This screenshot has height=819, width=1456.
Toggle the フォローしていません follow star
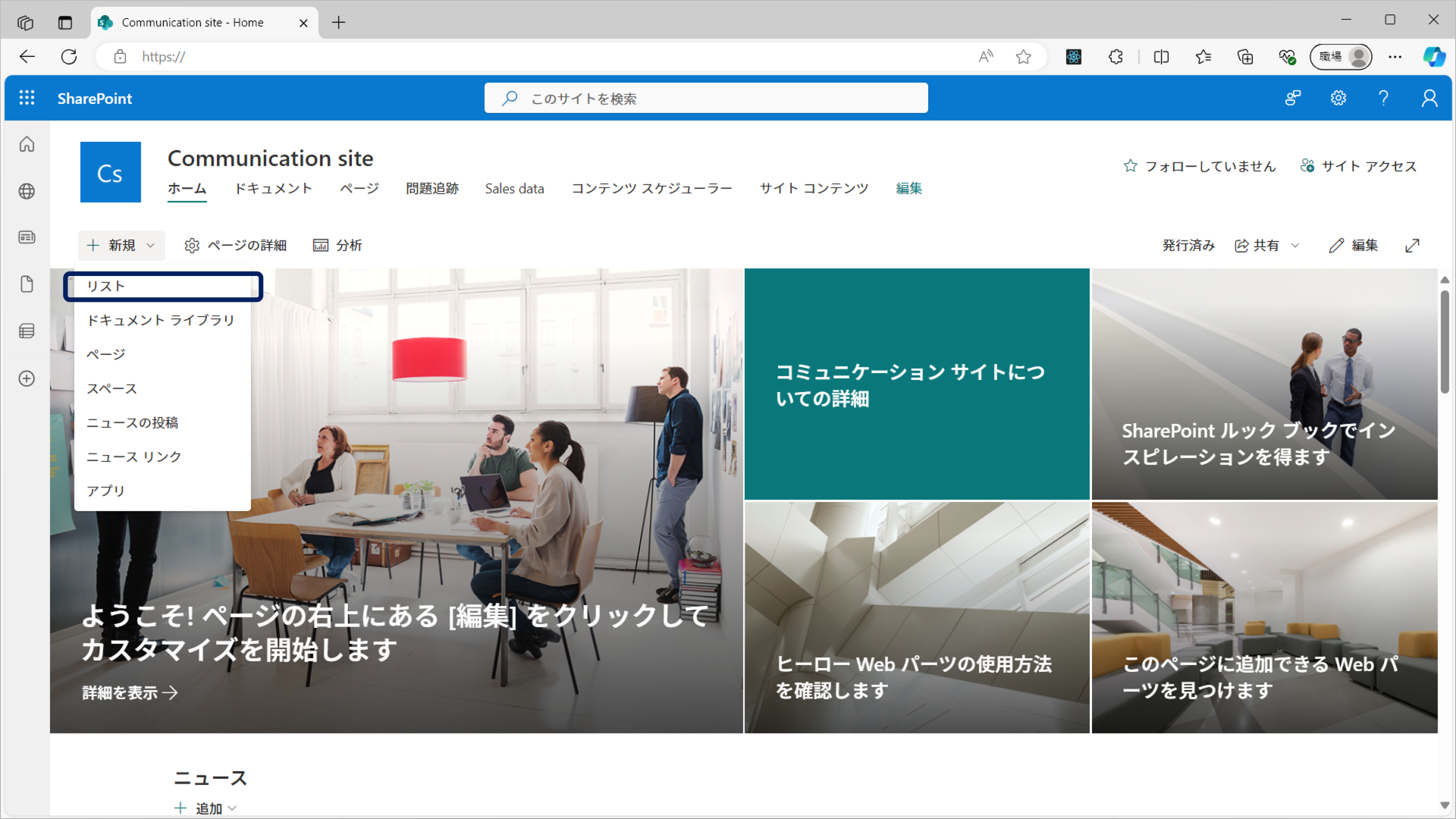[x=1131, y=166]
